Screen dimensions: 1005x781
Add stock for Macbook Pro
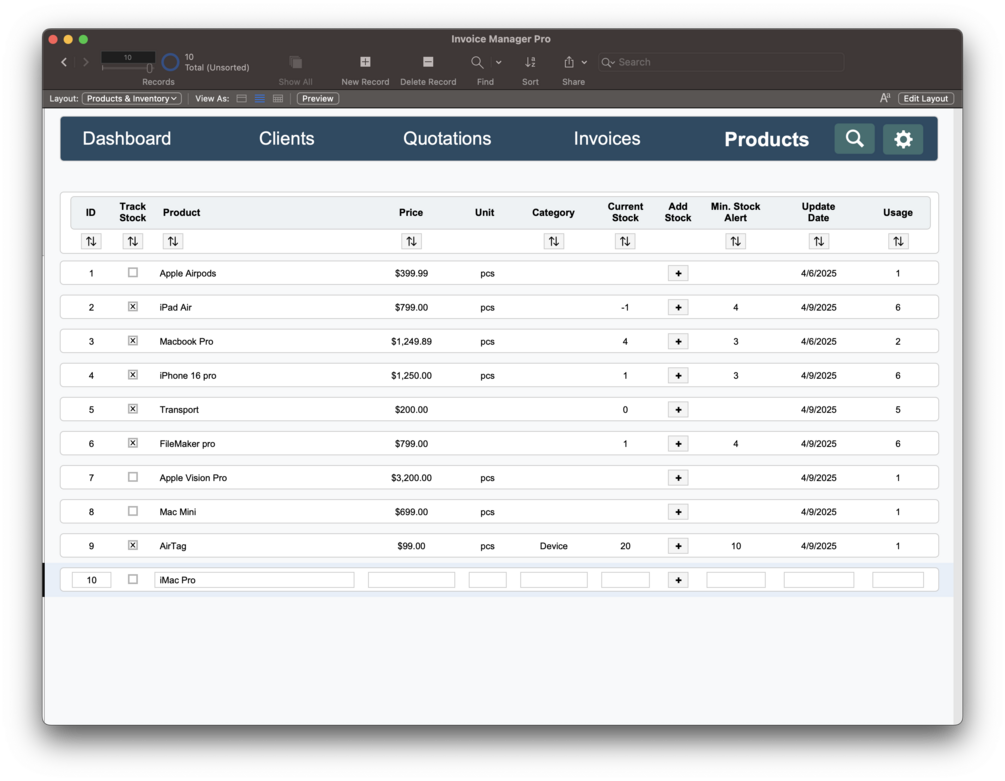[x=678, y=341]
